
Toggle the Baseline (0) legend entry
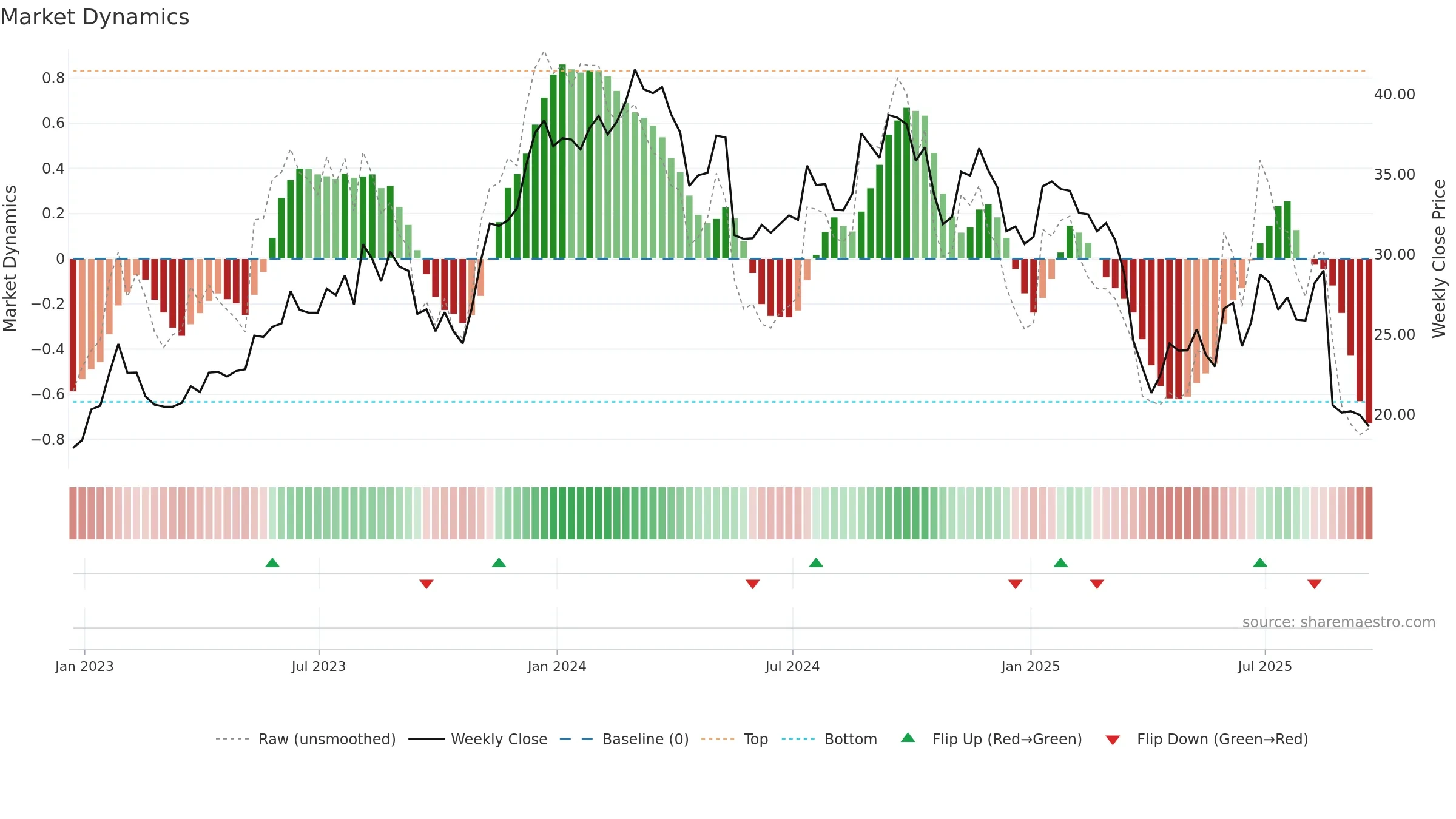[624, 739]
